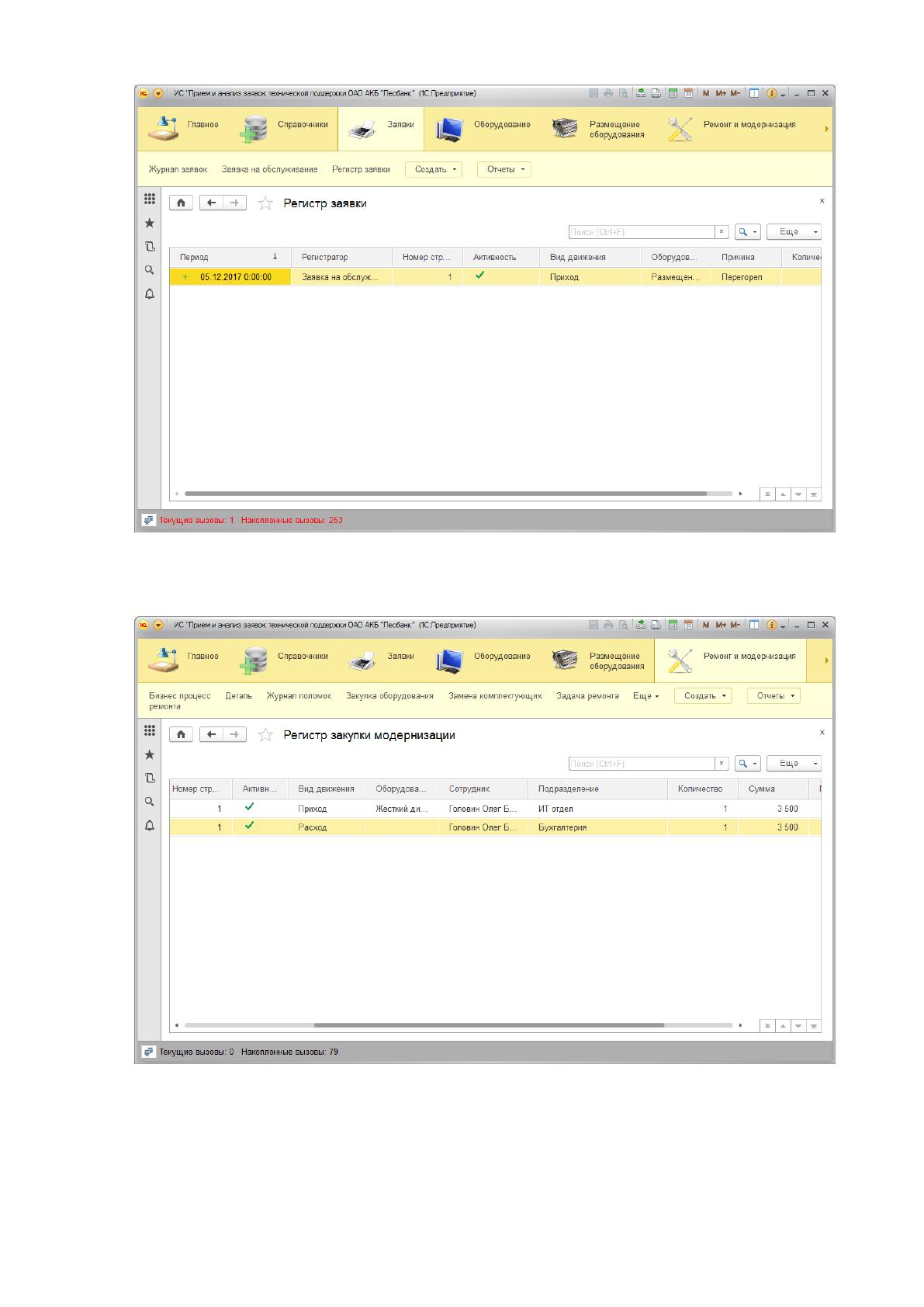
Task: Click the home button in Регистр заявки window
Action: click(x=181, y=203)
